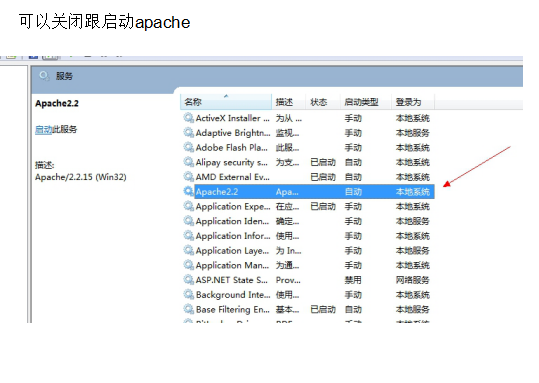
Task: Click the gear icon beside Base Filtering Engine
Action: [x=188, y=309]
